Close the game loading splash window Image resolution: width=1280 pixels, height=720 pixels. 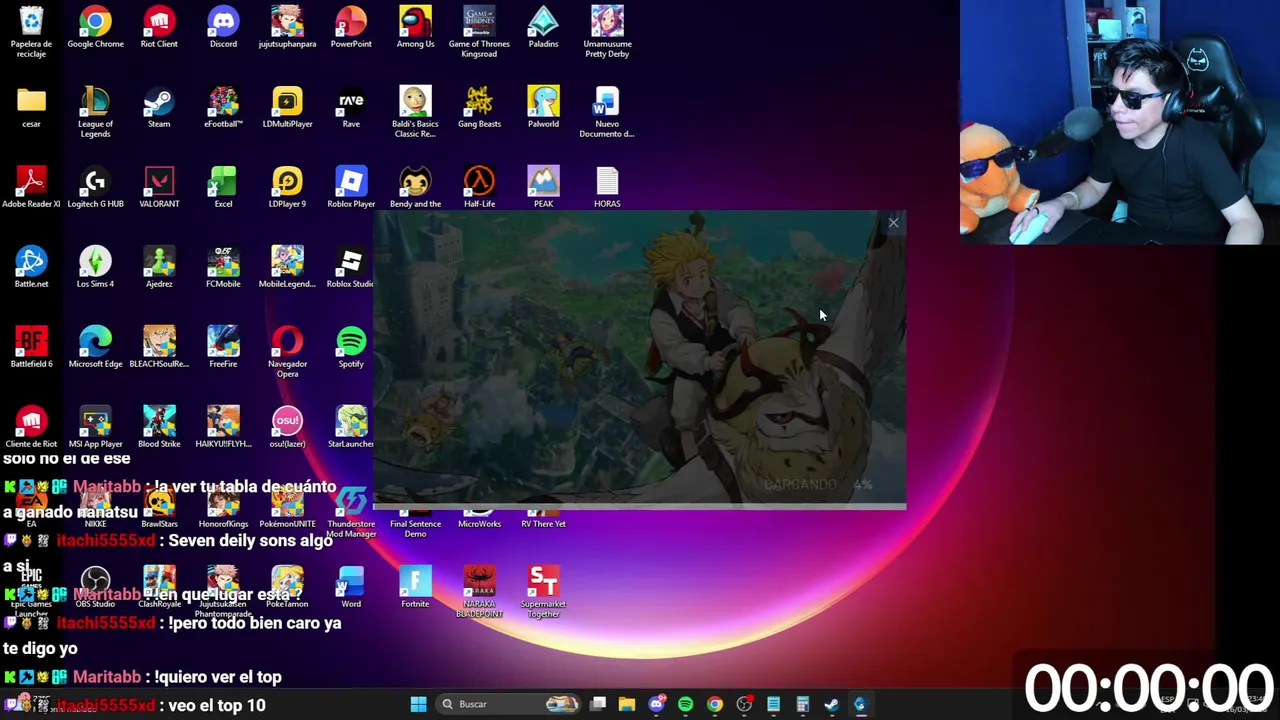pos(893,223)
